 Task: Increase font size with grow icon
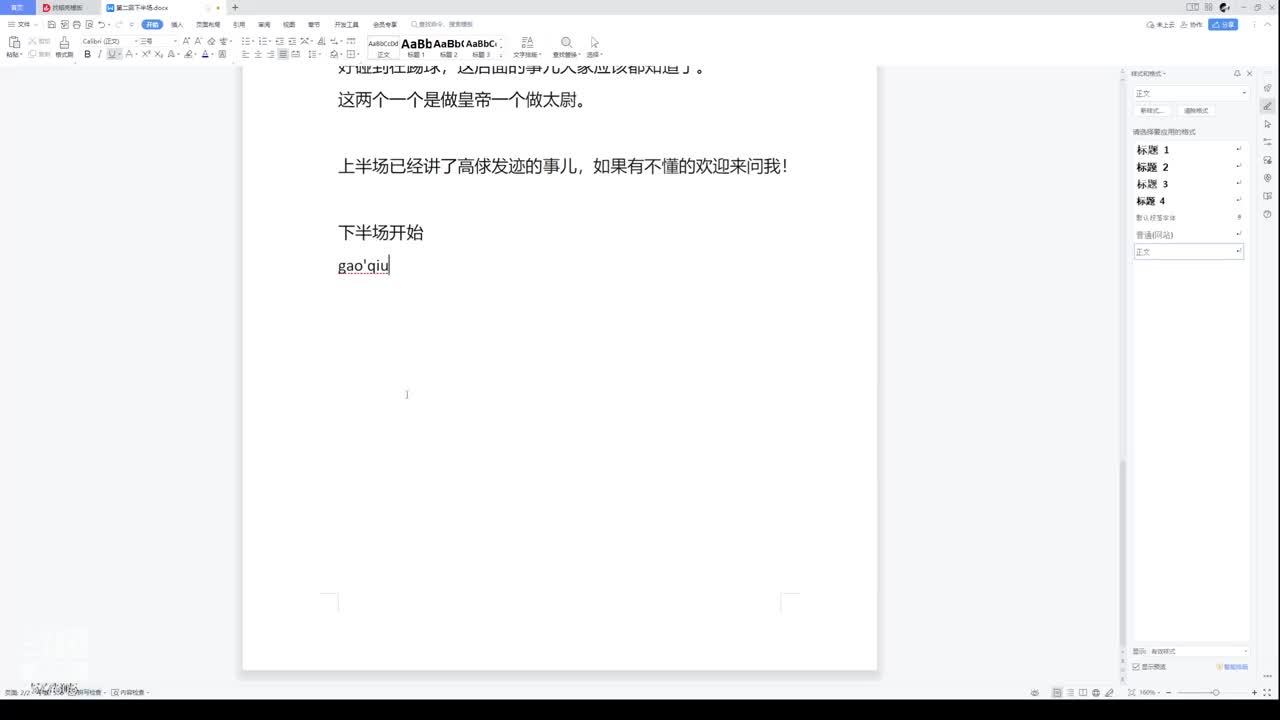click(x=187, y=41)
